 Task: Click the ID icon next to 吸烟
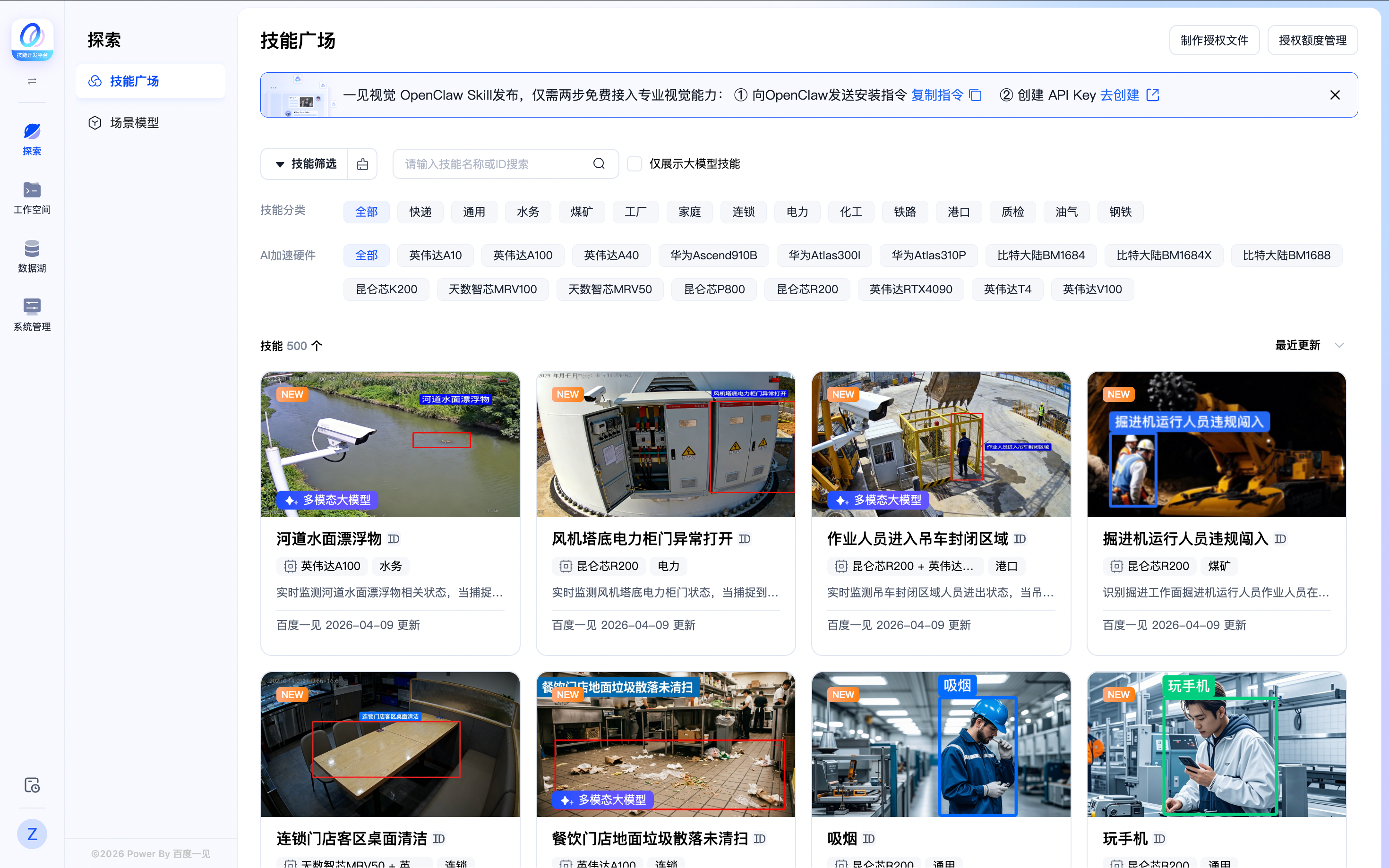(869, 839)
